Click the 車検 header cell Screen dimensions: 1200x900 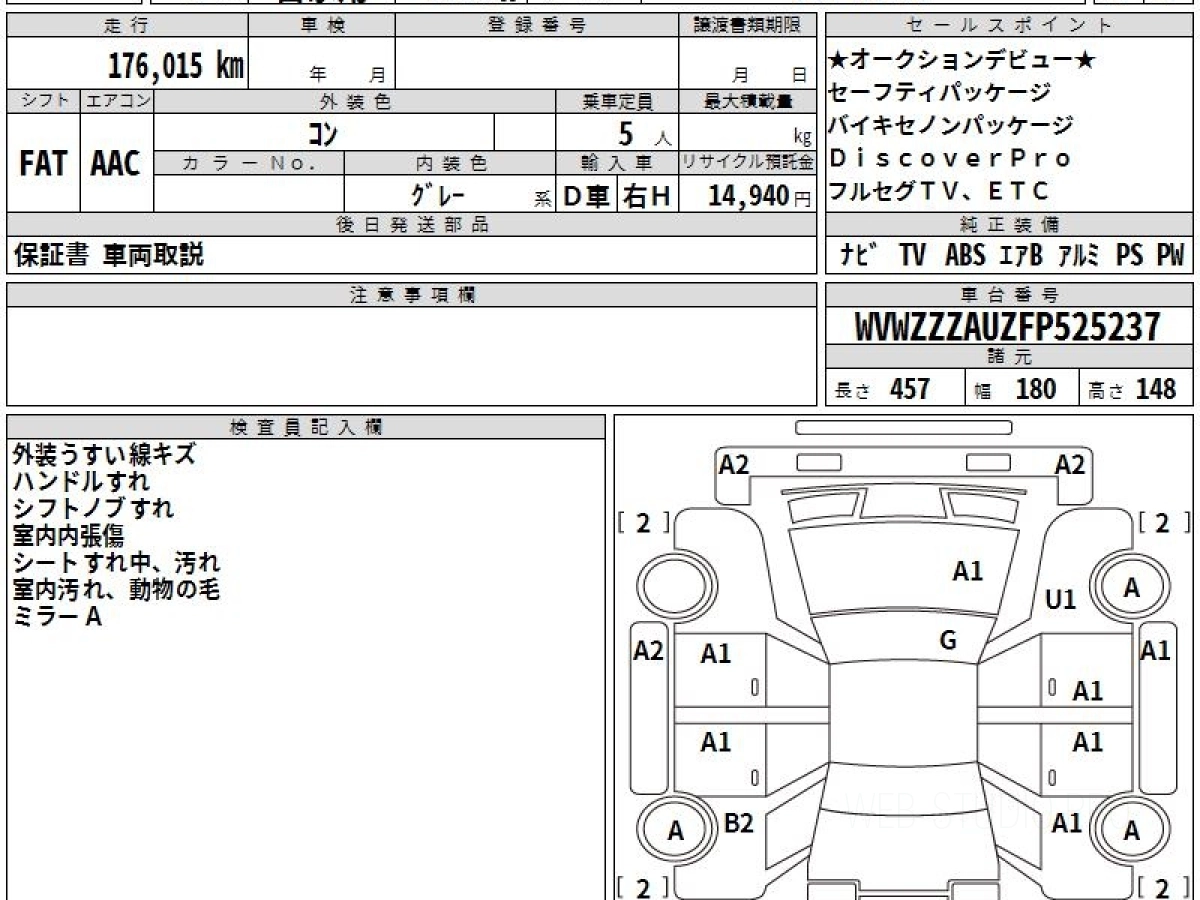[321, 26]
